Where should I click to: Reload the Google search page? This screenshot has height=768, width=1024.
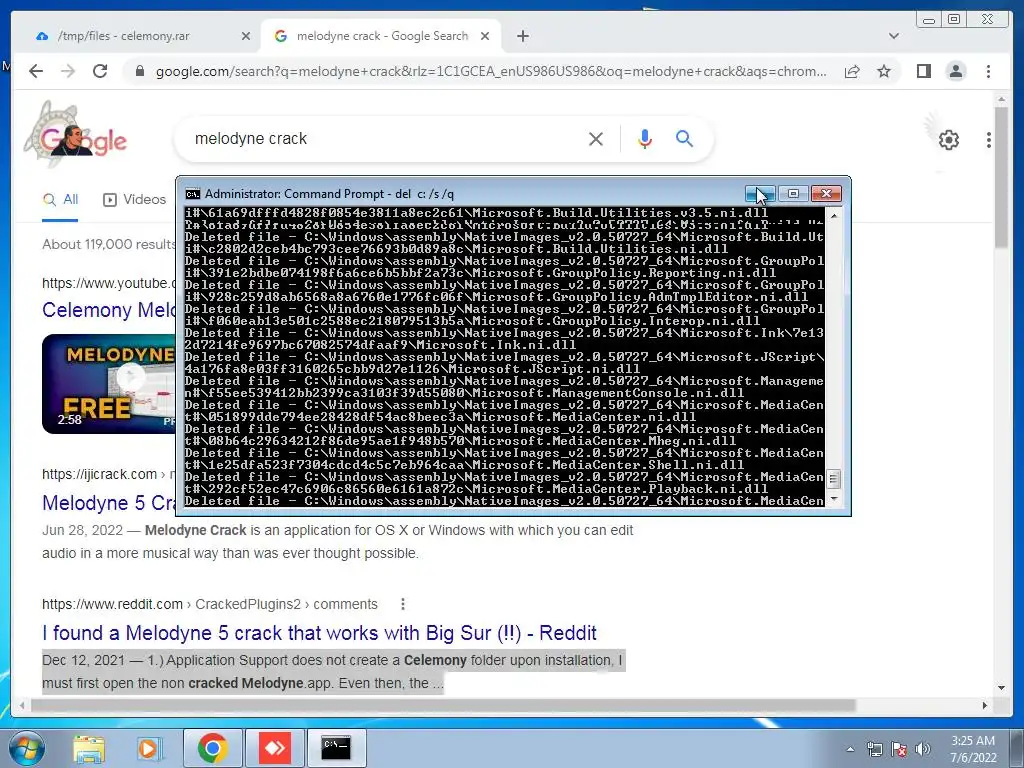(x=100, y=71)
